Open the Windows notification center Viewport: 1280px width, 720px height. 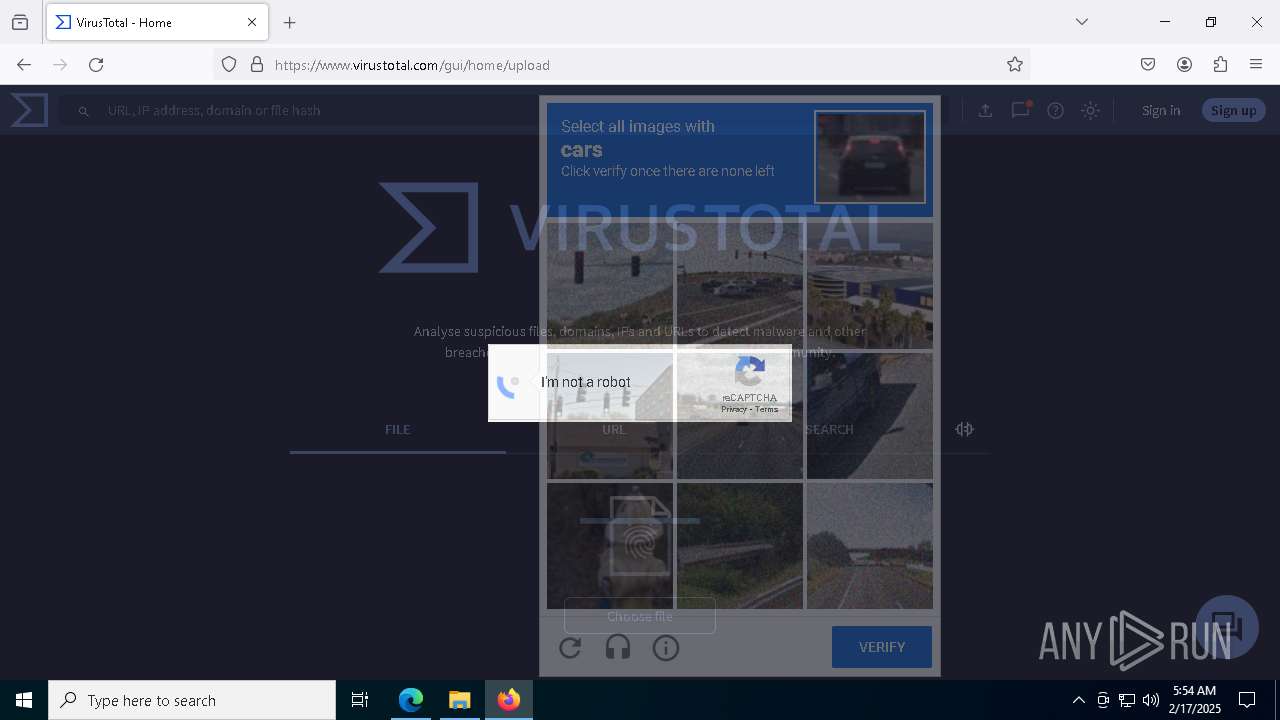click(1247, 700)
